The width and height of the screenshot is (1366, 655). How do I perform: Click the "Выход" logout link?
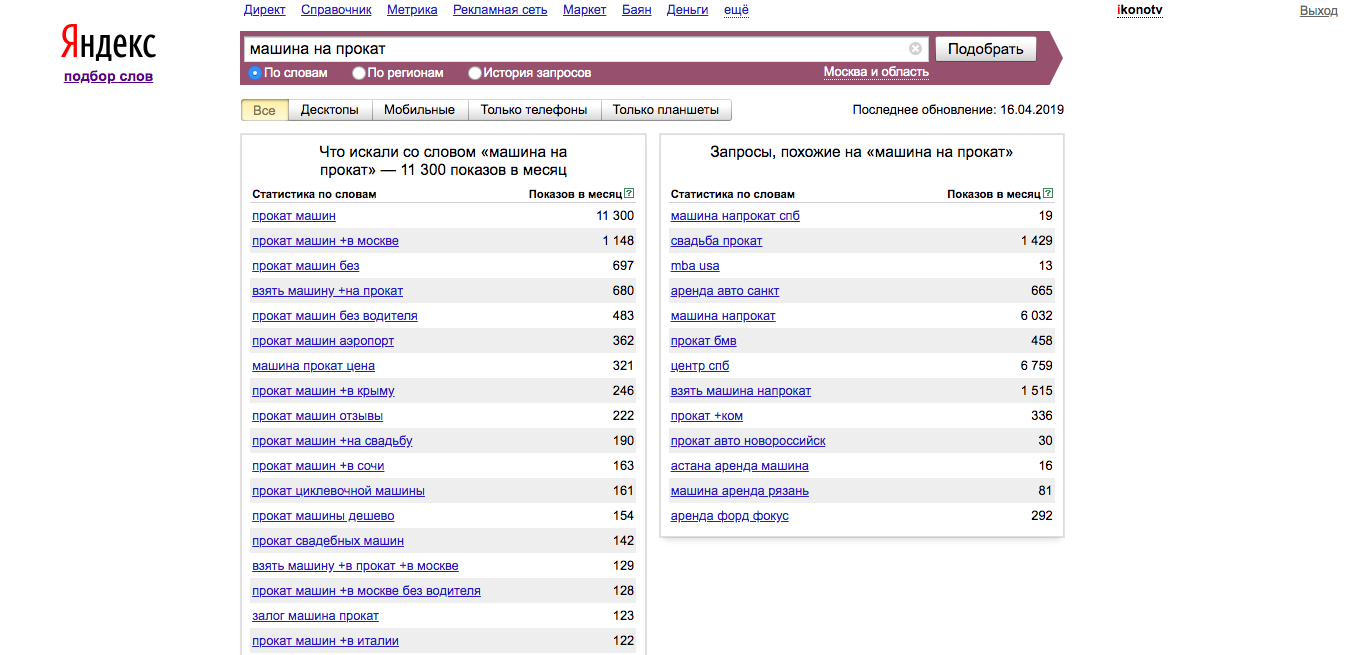tap(1318, 10)
